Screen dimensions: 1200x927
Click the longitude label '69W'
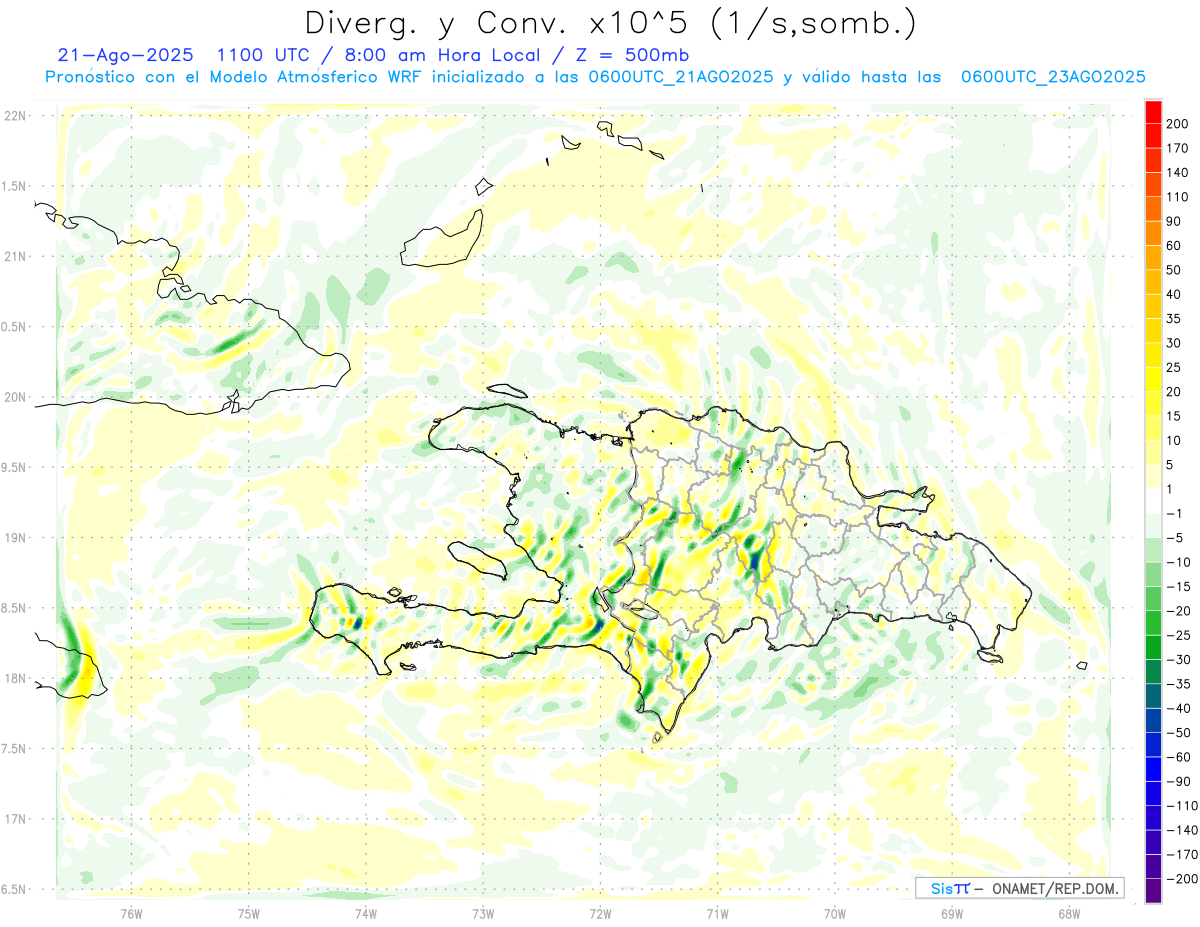point(952,915)
